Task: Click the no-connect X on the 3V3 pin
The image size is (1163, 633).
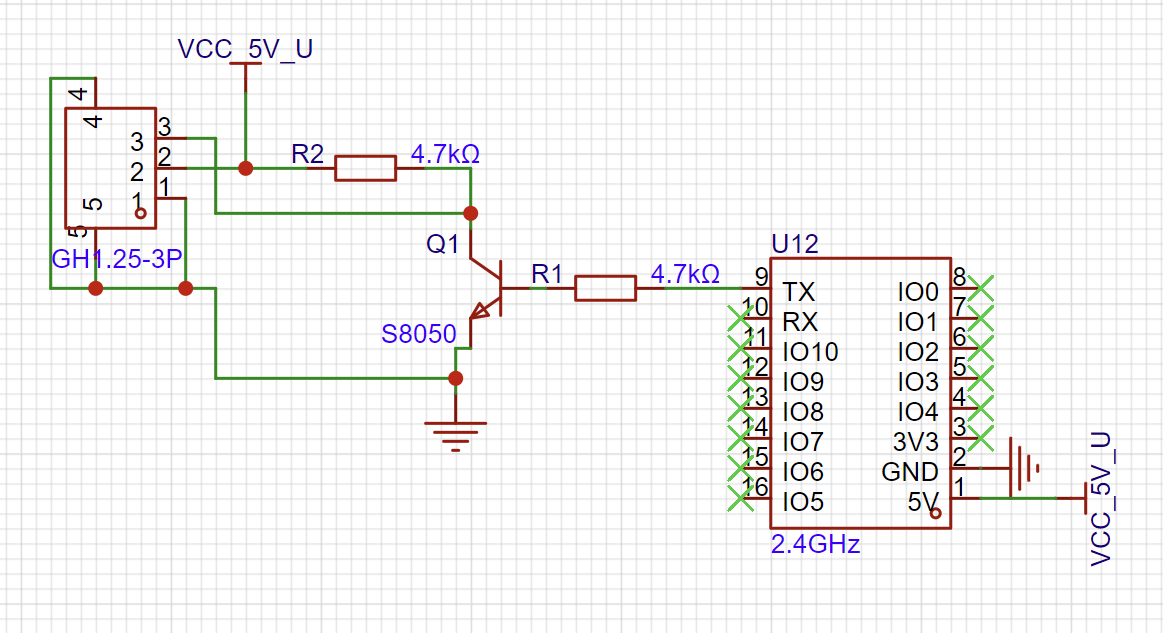Action: (982, 438)
